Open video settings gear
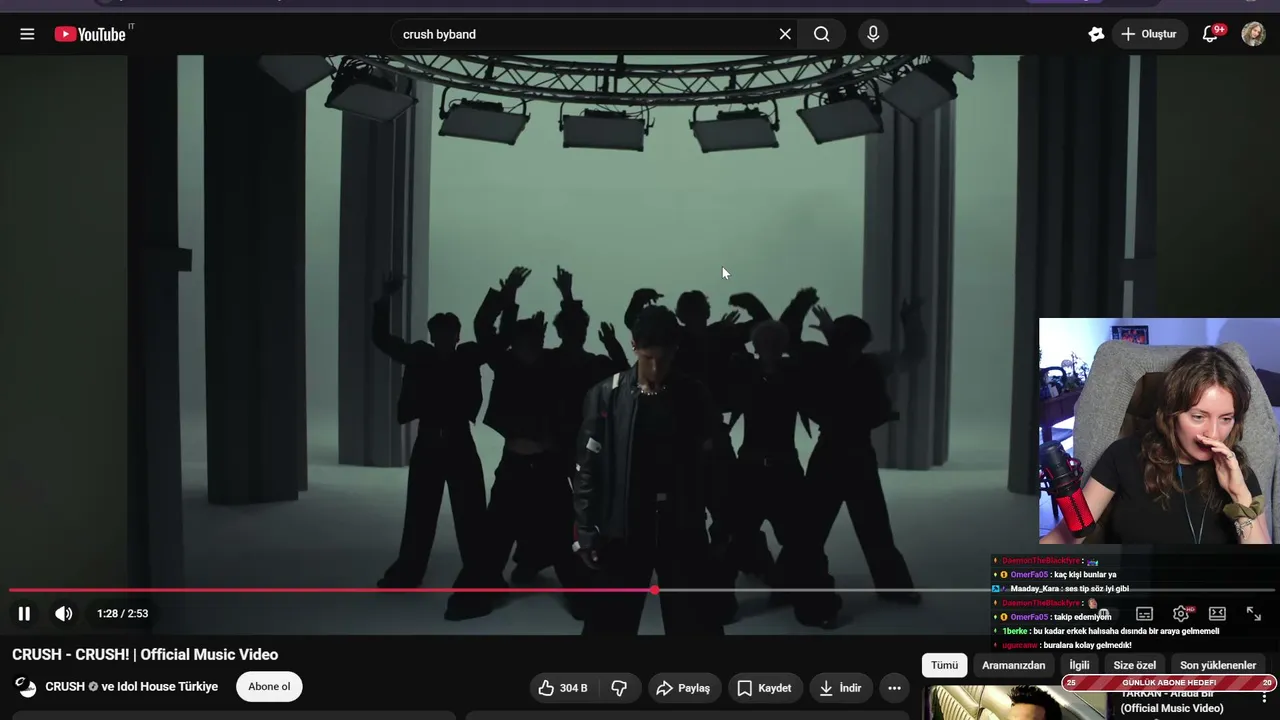1280x720 pixels. pyautogui.click(x=1181, y=614)
